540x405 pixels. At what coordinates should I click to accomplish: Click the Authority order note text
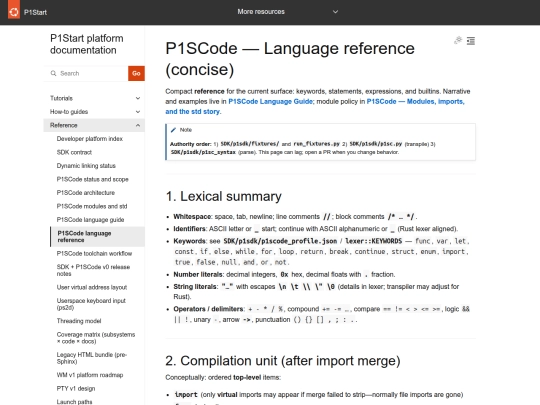[190, 144]
